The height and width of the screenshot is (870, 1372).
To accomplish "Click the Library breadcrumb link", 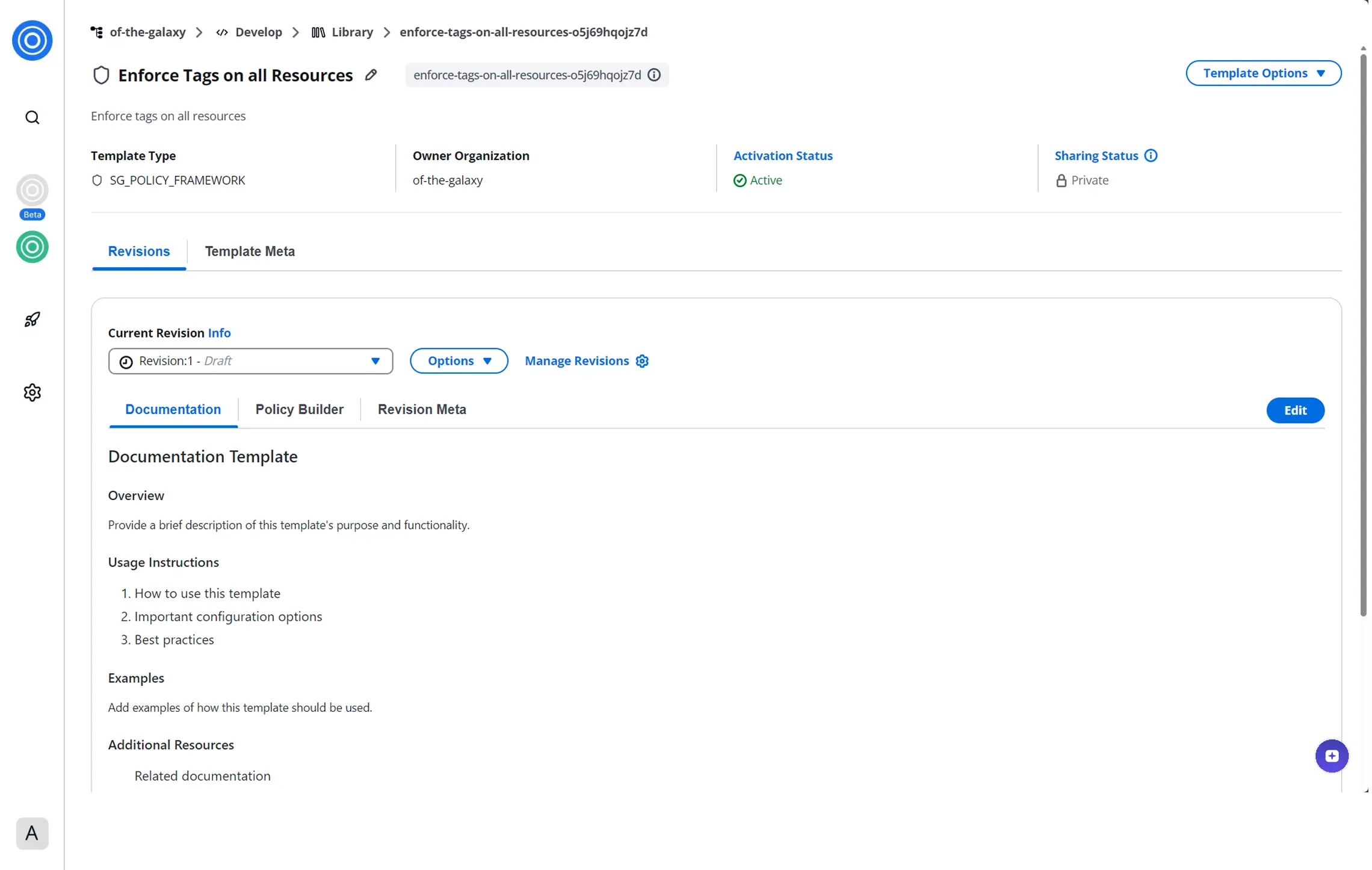I will (352, 32).
